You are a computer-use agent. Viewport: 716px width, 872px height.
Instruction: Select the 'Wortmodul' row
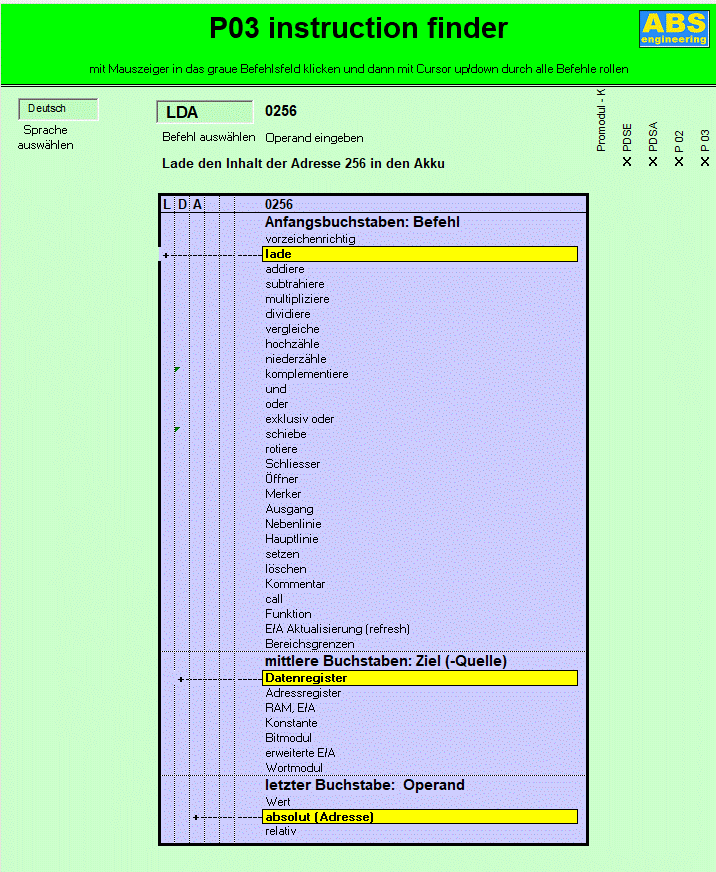[294, 769]
